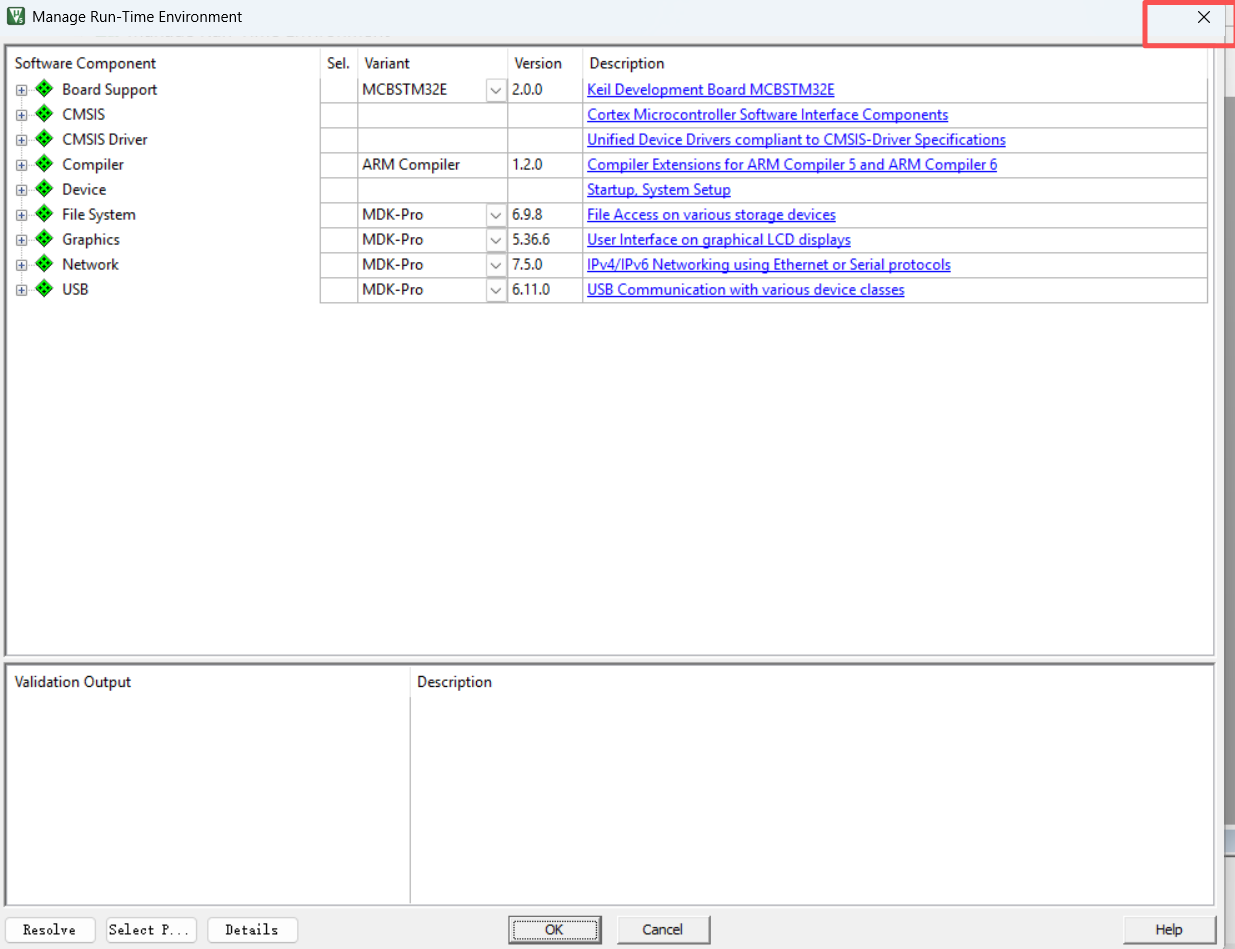1235x949 pixels.
Task: Open Cortex Microcontroller Software Interface Components link
Action: coord(767,115)
